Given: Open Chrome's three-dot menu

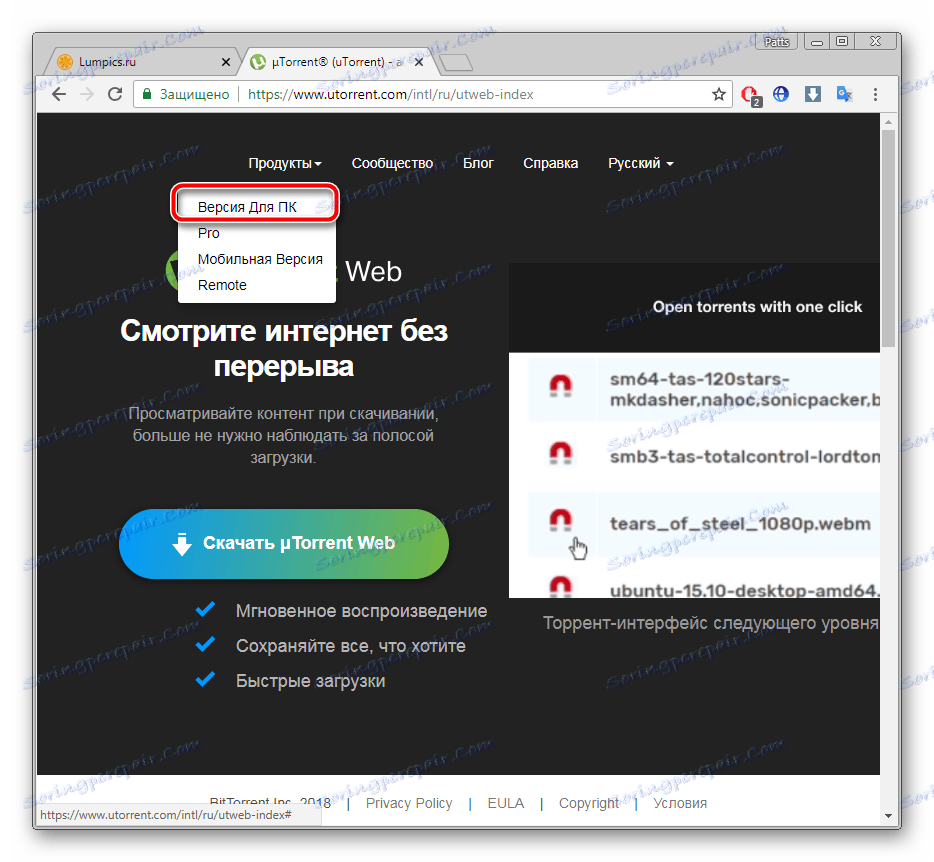Looking at the screenshot, I should 875,93.
